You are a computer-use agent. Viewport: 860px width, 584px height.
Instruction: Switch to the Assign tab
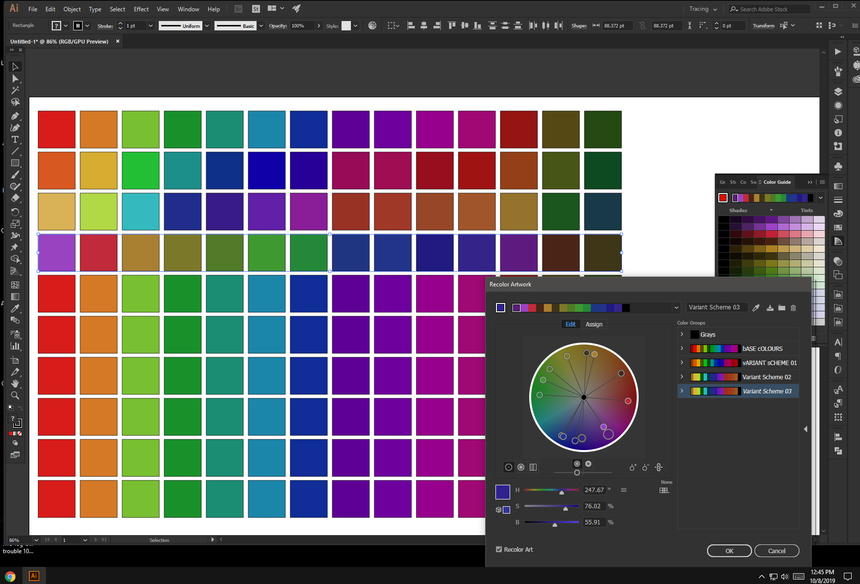point(593,324)
